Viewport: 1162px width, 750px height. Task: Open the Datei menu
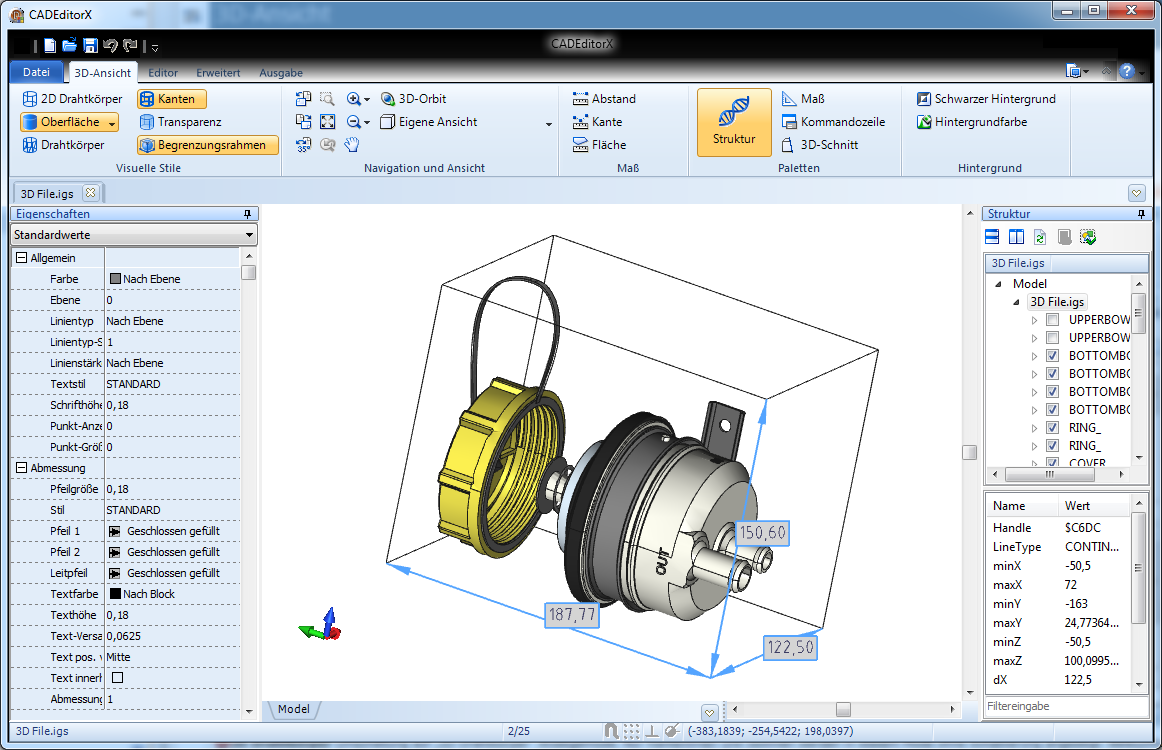(36, 72)
